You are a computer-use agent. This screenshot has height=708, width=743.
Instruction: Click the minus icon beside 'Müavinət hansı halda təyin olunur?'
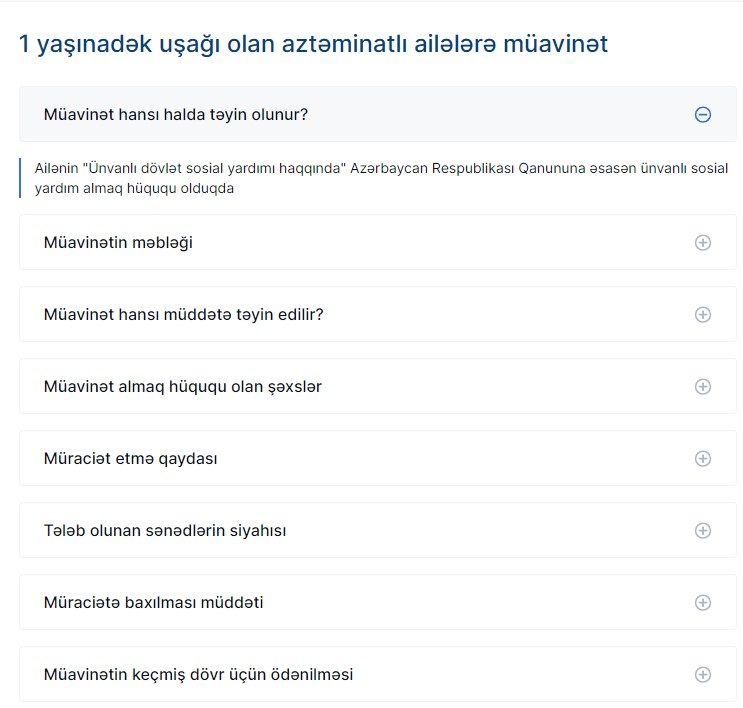tap(702, 115)
